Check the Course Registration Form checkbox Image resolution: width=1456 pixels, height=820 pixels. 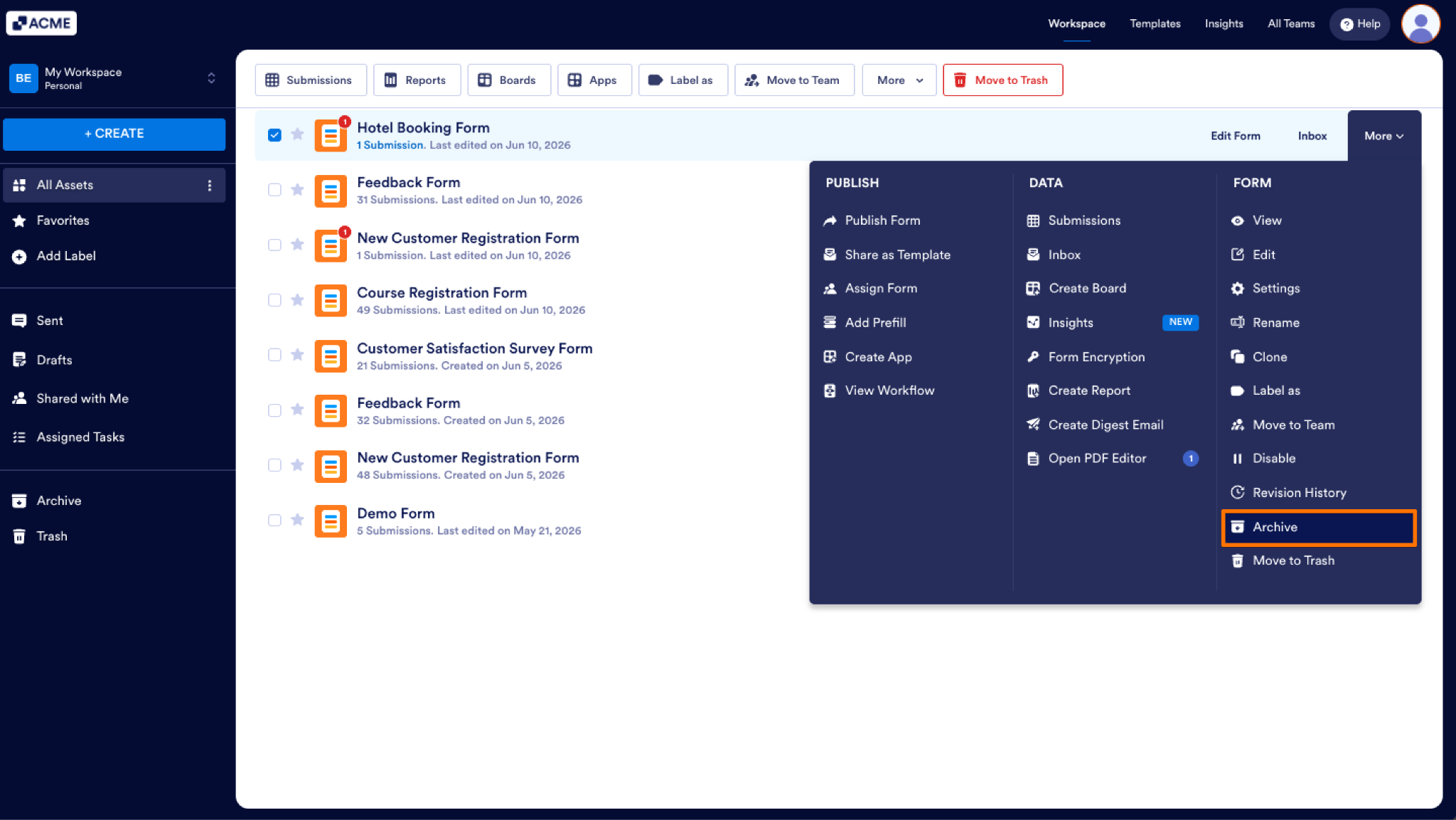[274, 300]
